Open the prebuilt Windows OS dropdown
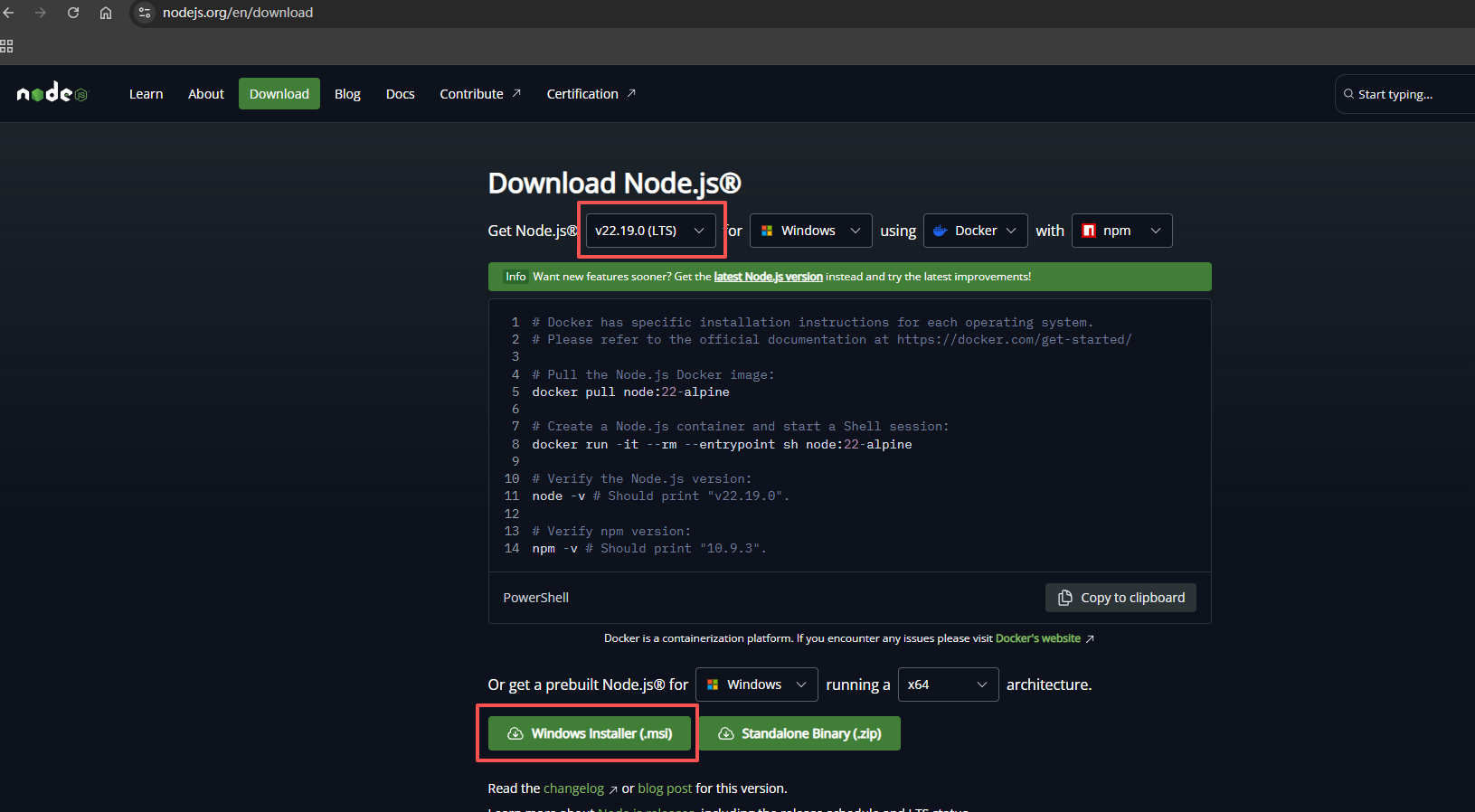This screenshot has height=812, width=1475. coord(757,685)
